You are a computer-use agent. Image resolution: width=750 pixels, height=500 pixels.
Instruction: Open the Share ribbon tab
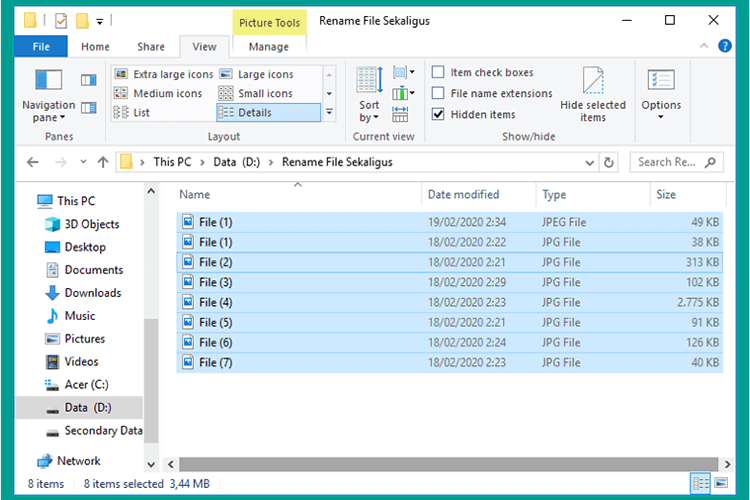coord(151,47)
